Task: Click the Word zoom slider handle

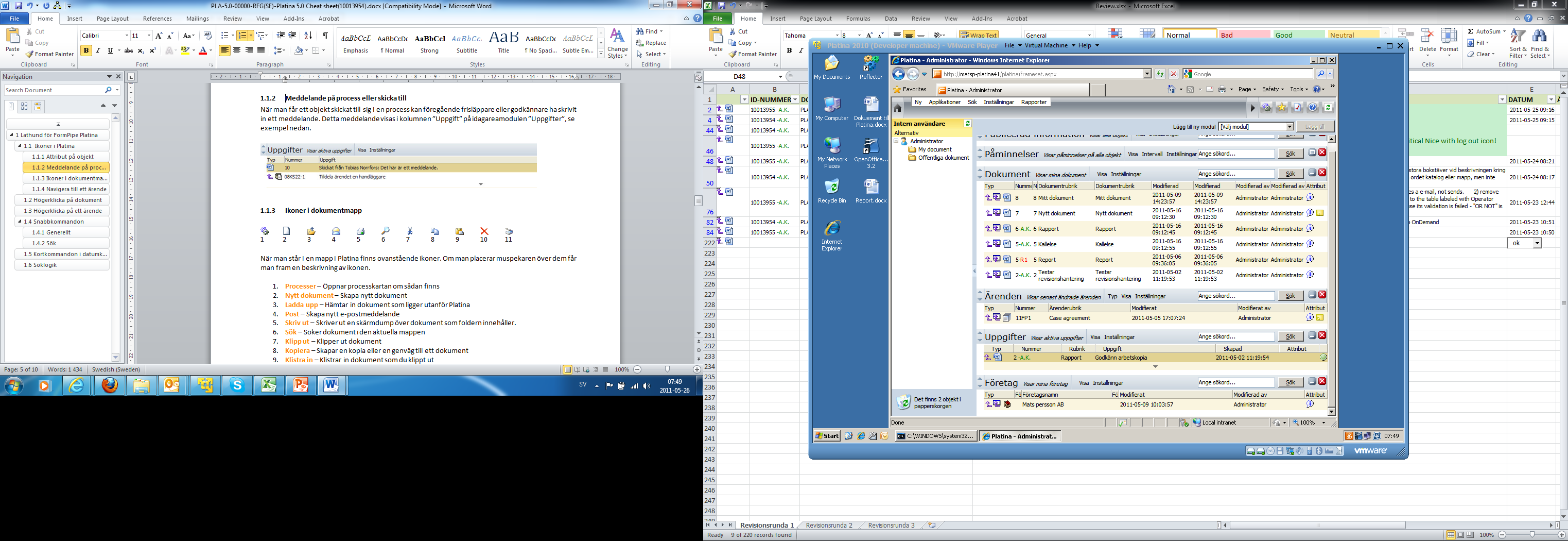Action: [x=668, y=370]
